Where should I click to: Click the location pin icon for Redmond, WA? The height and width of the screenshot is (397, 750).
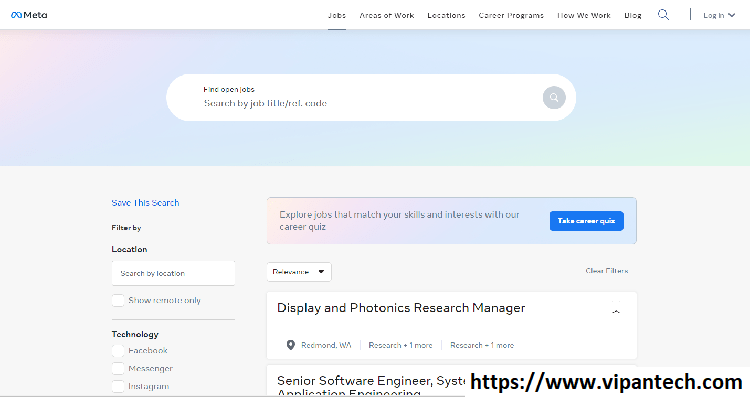click(290, 345)
